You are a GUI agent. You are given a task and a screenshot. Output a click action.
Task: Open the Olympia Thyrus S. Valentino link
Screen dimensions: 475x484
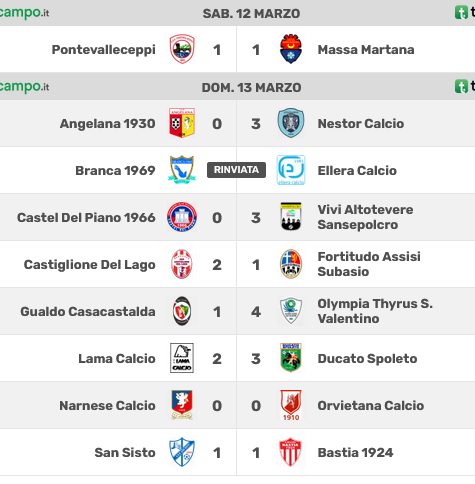pyautogui.click(x=375, y=311)
